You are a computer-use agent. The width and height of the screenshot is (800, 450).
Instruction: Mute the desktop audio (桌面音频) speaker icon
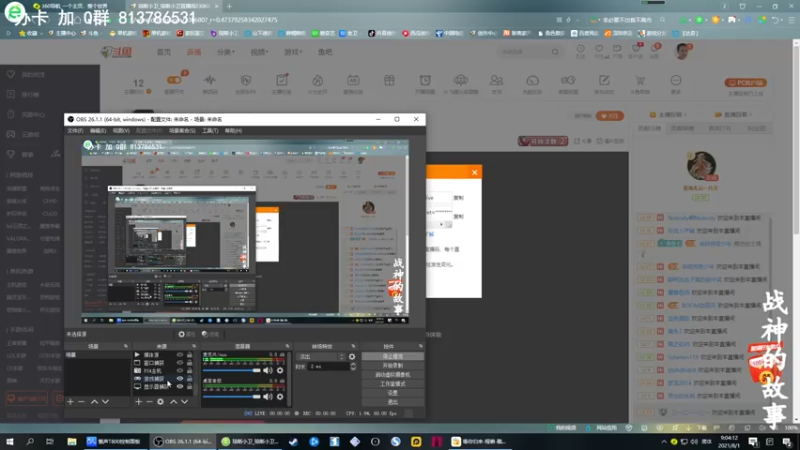(268, 396)
